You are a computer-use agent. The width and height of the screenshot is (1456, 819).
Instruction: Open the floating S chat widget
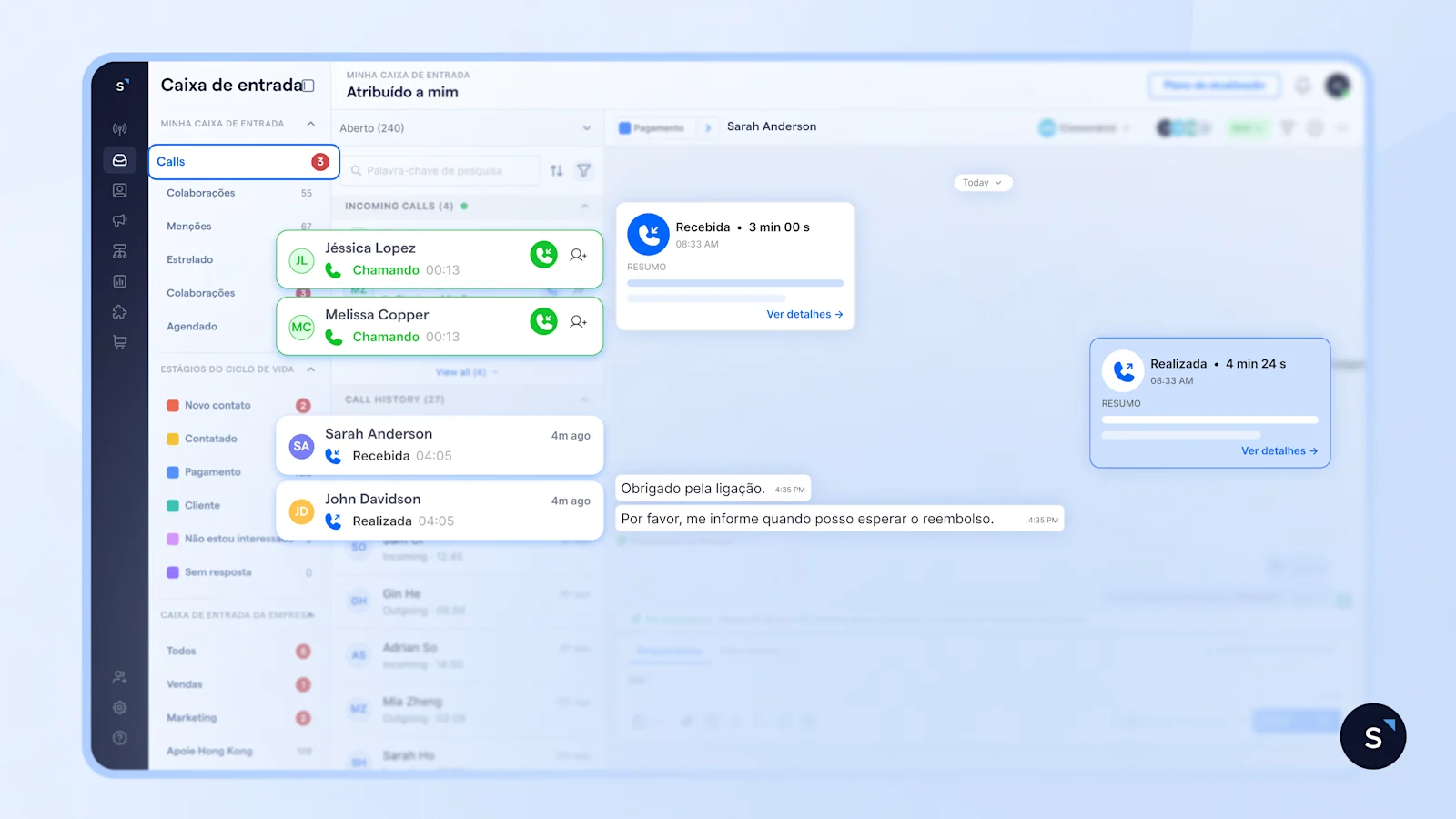1373,736
